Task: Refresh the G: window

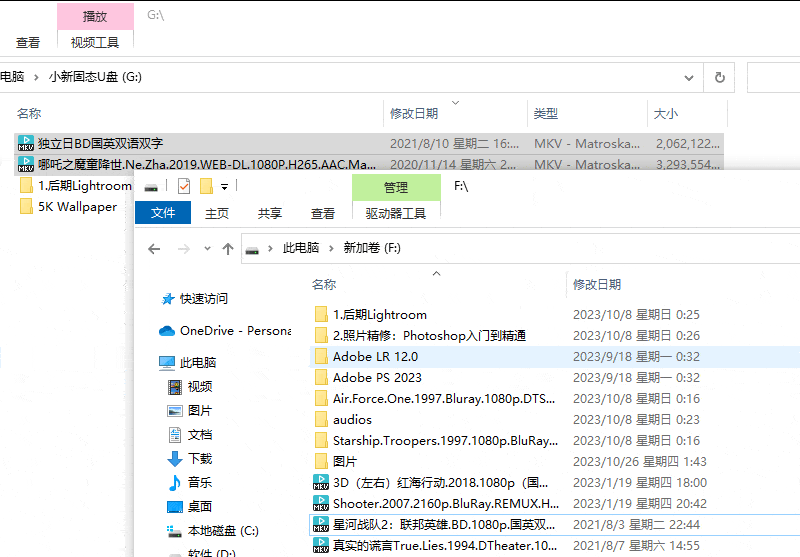Action: coord(719,78)
